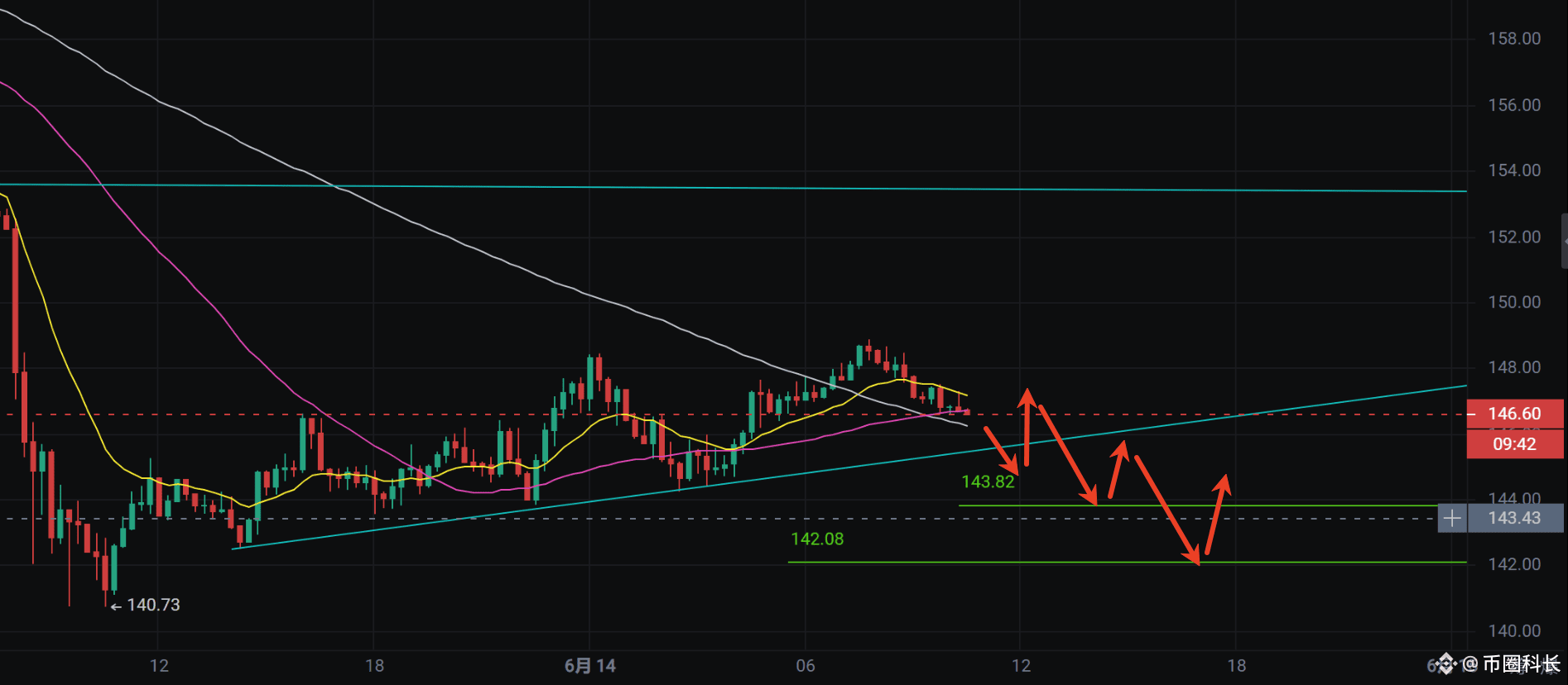Click the 09:42 countdown label
Screen dimensions: 1568x685
(x=1515, y=444)
